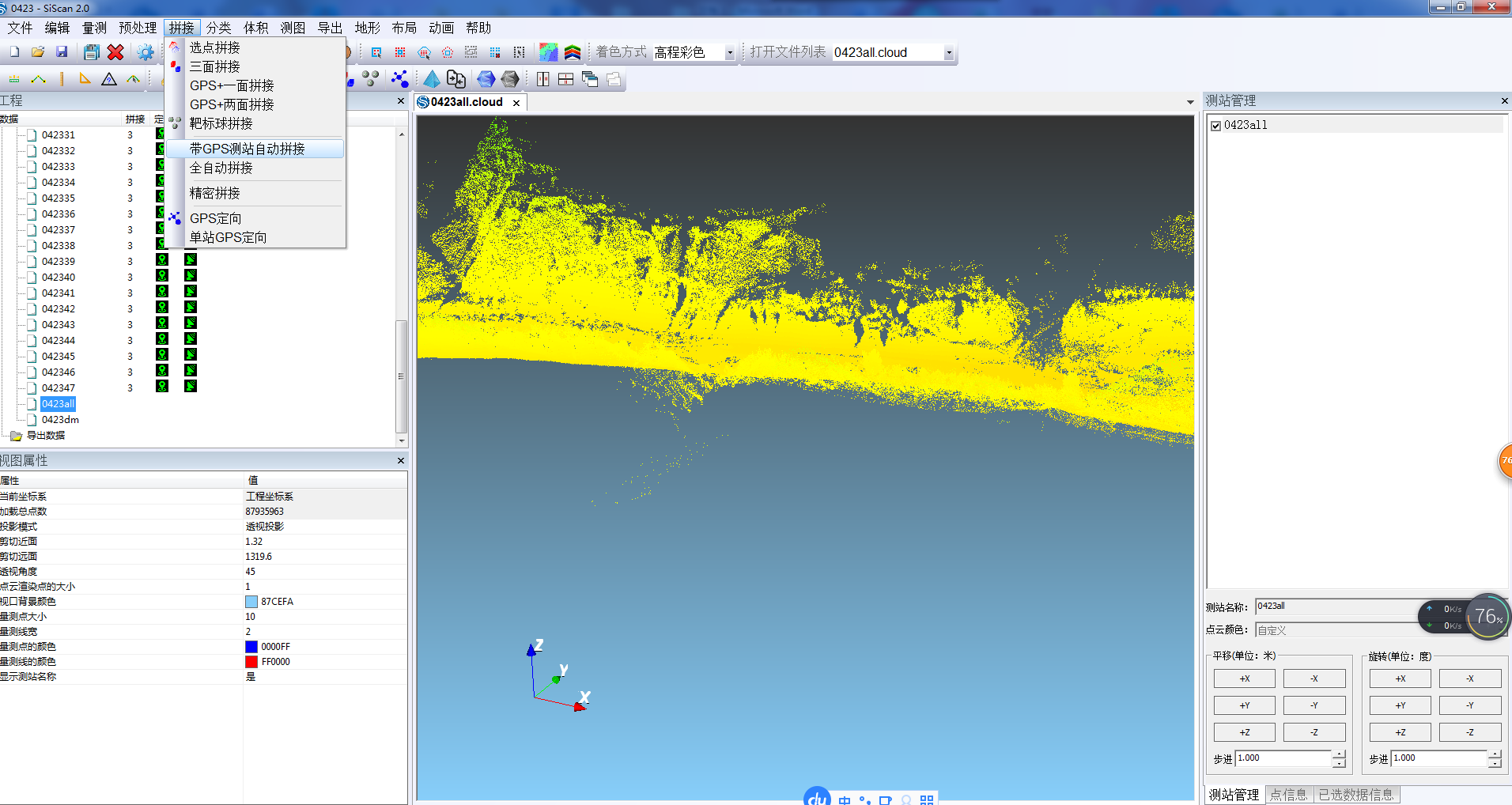Screen dimensions: 1512x805
Task: Click the cascade windows layout icon
Action: [x=589, y=79]
